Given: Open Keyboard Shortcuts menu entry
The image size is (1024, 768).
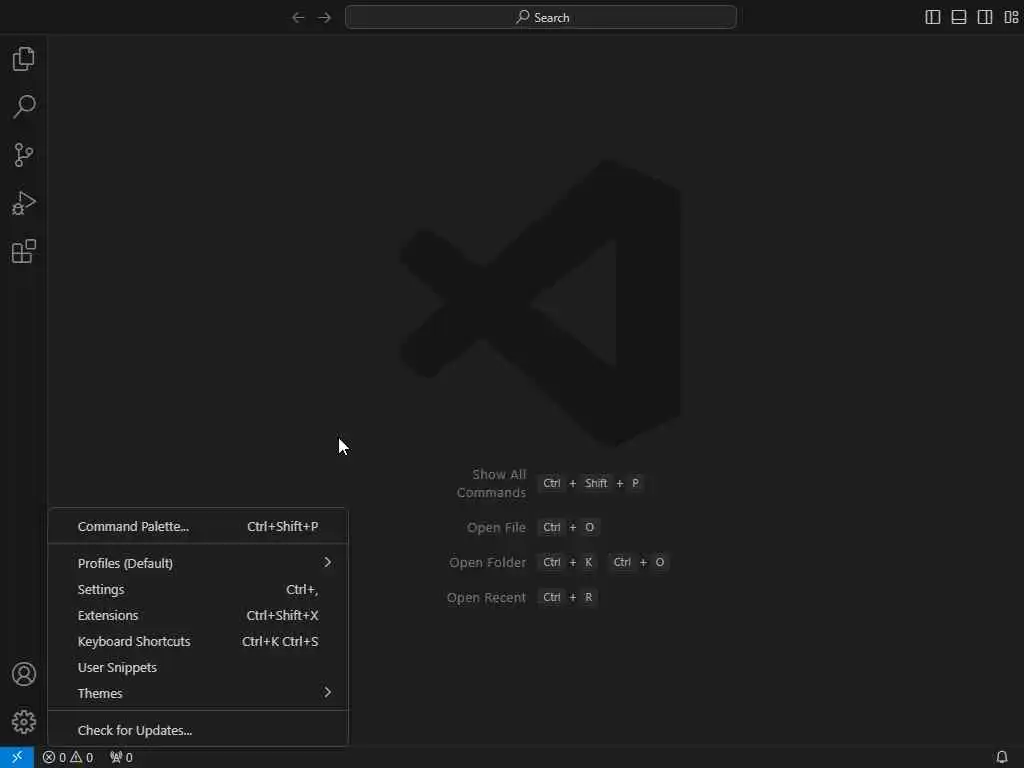Looking at the screenshot, I should pyautogui.click(x=198, y=641).
